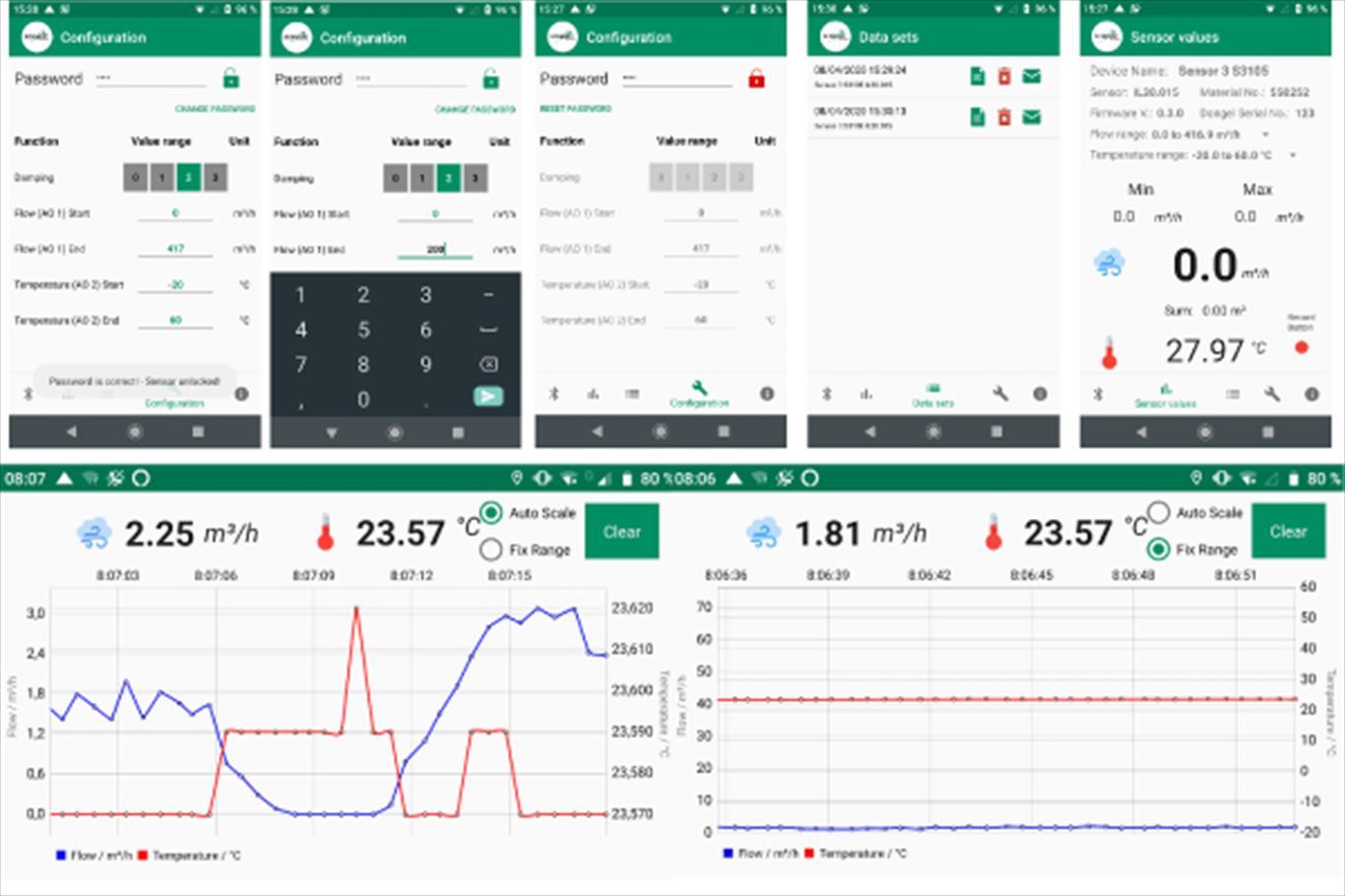This screenshot has height=896, width=1345.
Task: Tap the red locked padlock icon
Action: point(756,79)
